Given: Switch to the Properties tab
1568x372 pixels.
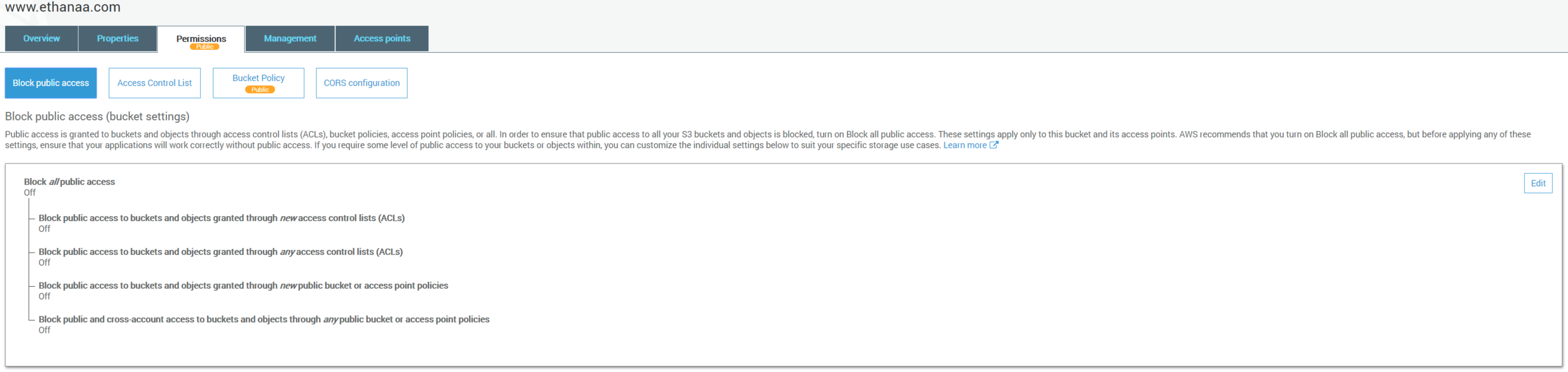Looking at the screenshot, I should (x=117, y=38).
